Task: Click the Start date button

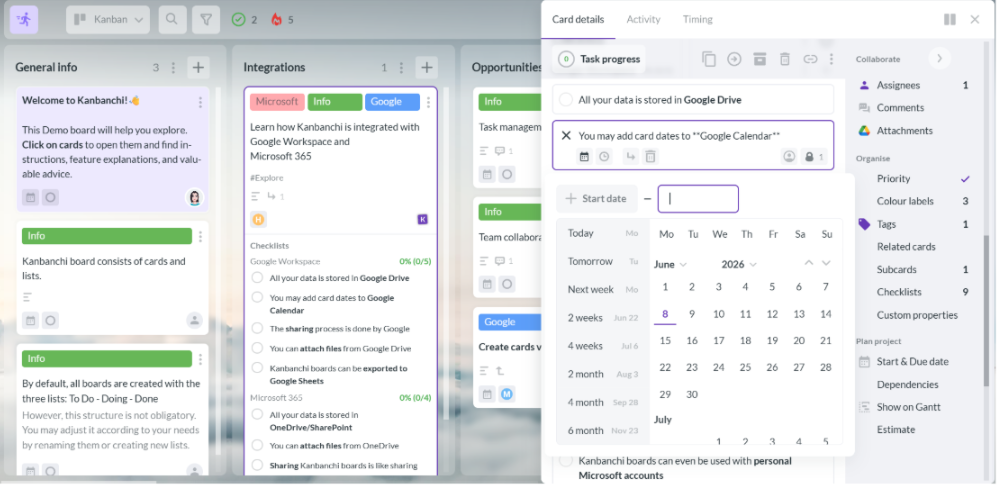Action: [596, 198]
